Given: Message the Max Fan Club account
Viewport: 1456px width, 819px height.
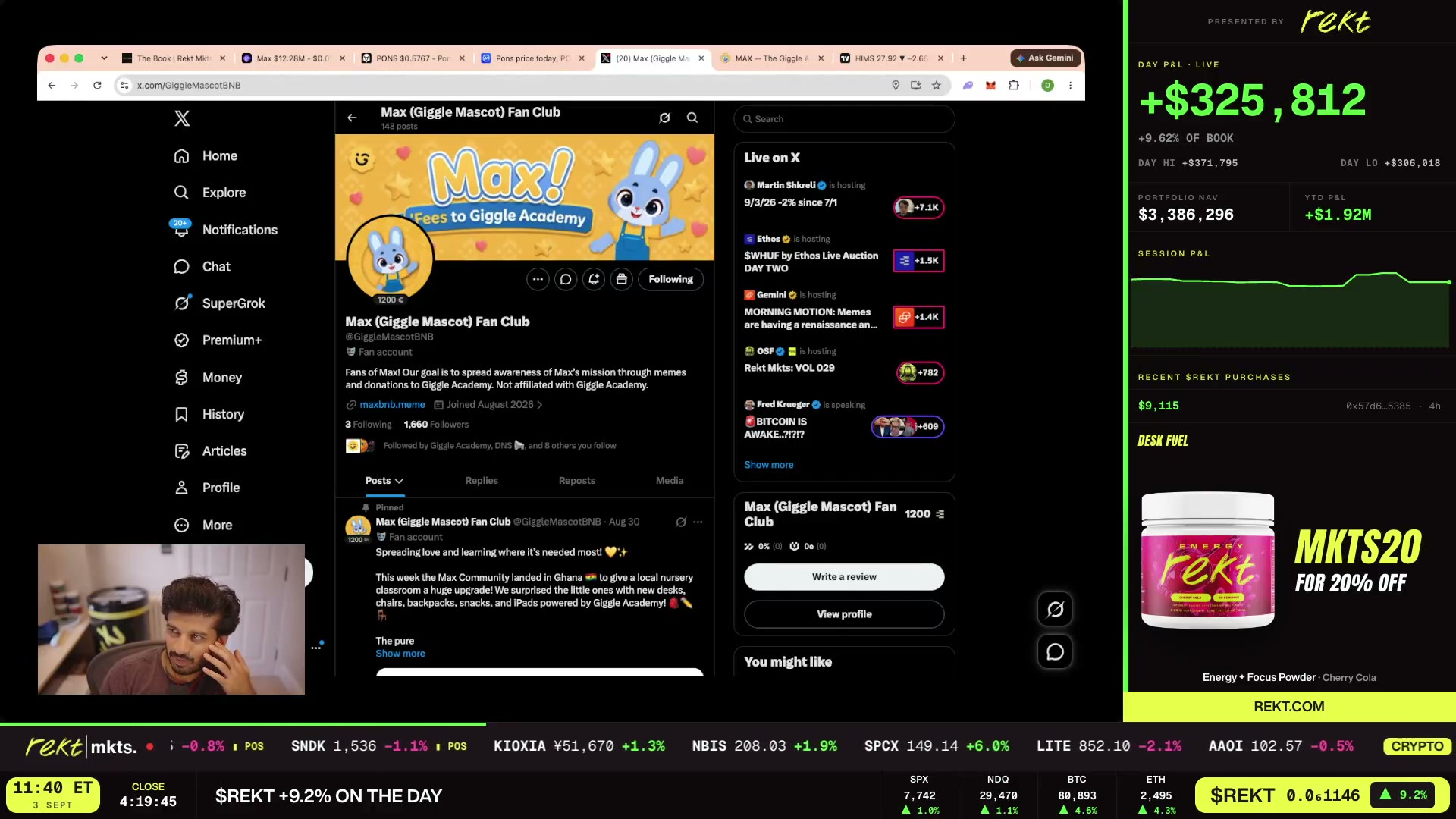Looking at the screenshot, I should click(x=566, y=279).
